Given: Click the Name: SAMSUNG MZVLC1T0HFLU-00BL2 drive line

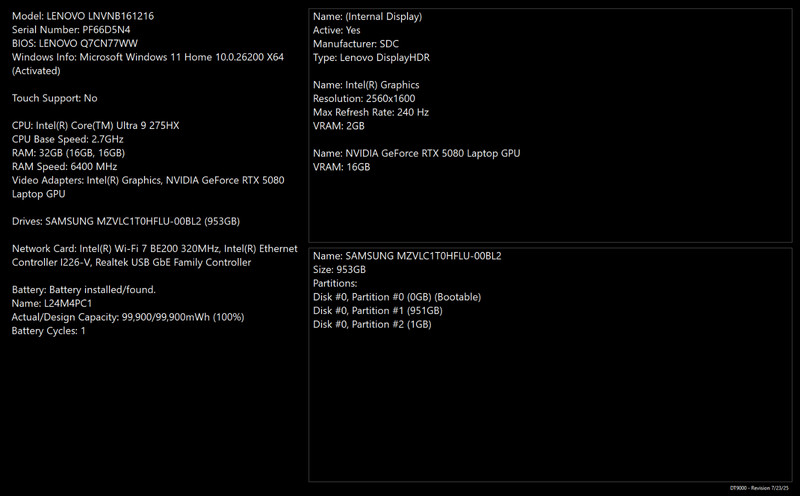Looking at the screenshot, I should click(407, 256).
